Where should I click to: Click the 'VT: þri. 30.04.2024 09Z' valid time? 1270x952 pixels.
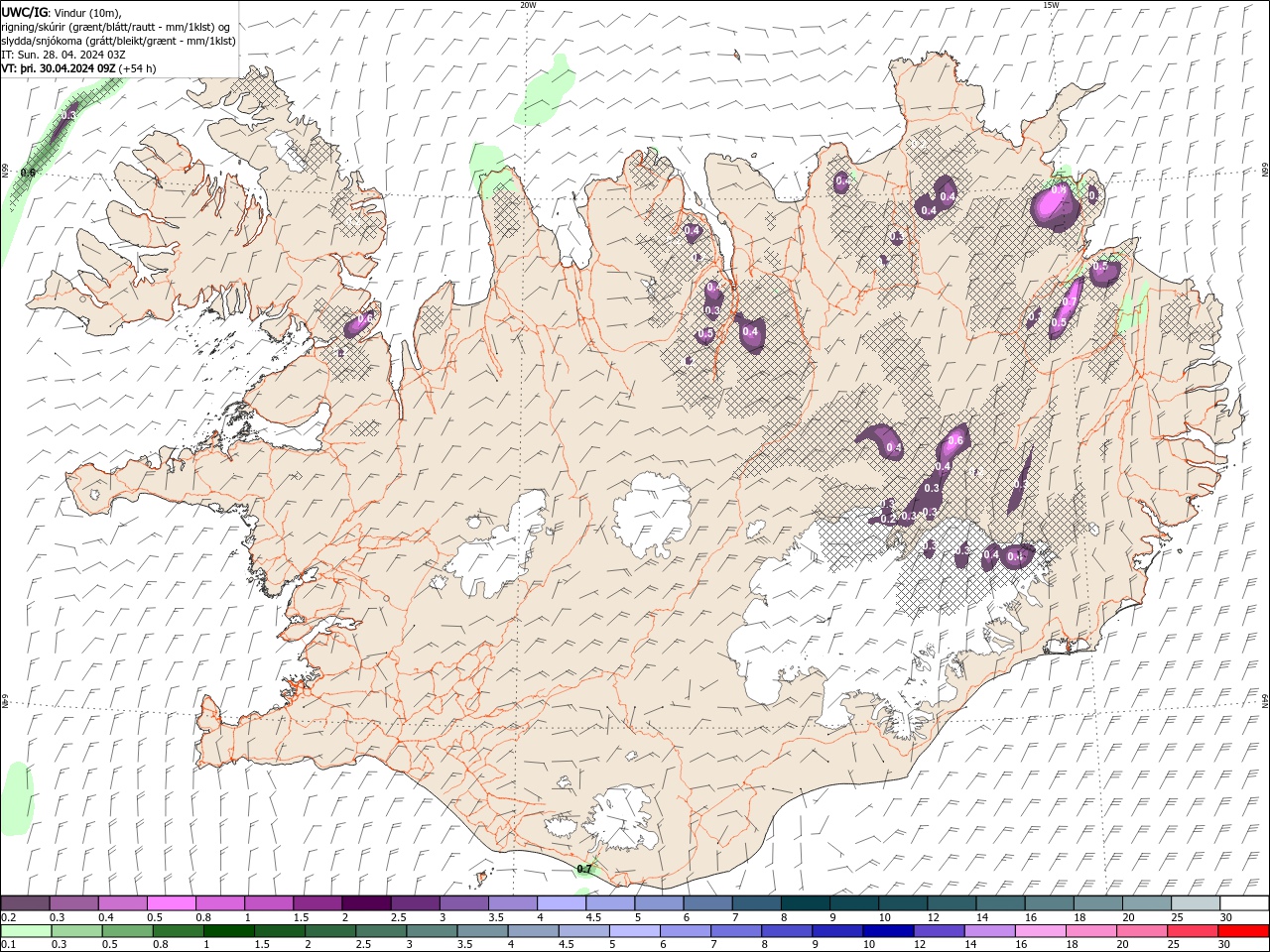[x=59, y=68]
